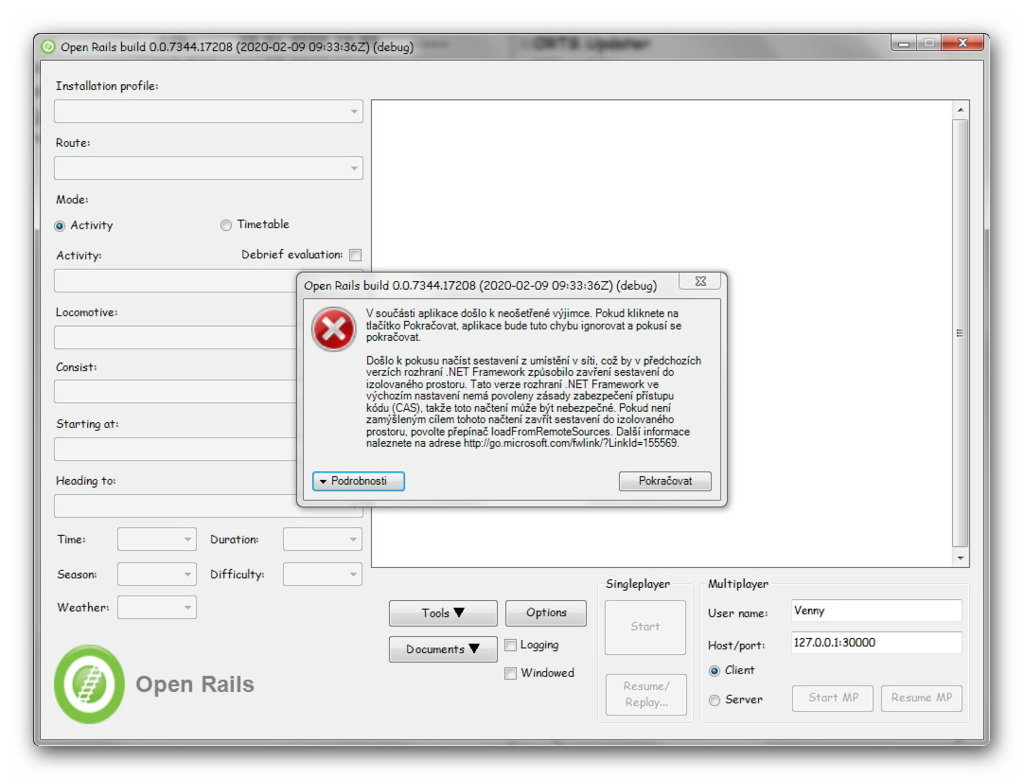
Task: Open the Time dropdown
Action: click(x=157, y=540)
